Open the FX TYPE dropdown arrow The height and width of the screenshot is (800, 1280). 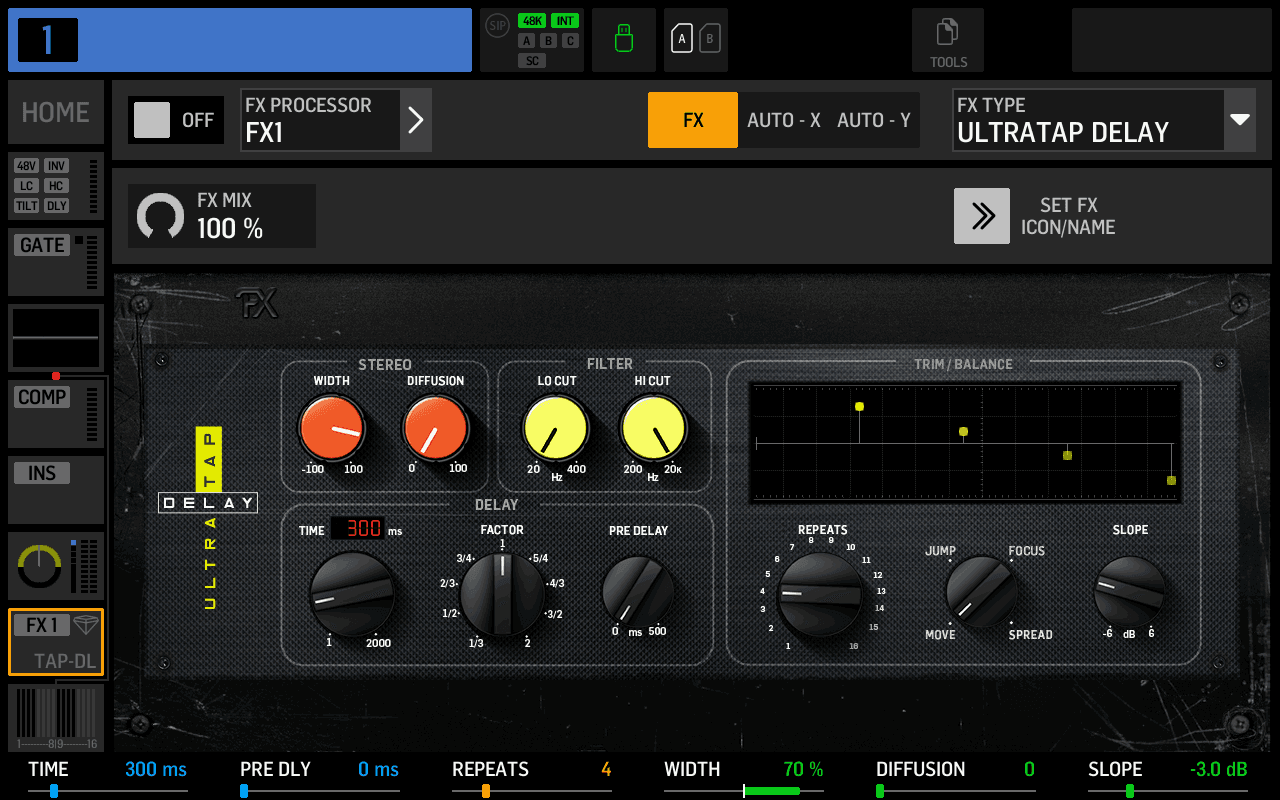coord(1240,120)
